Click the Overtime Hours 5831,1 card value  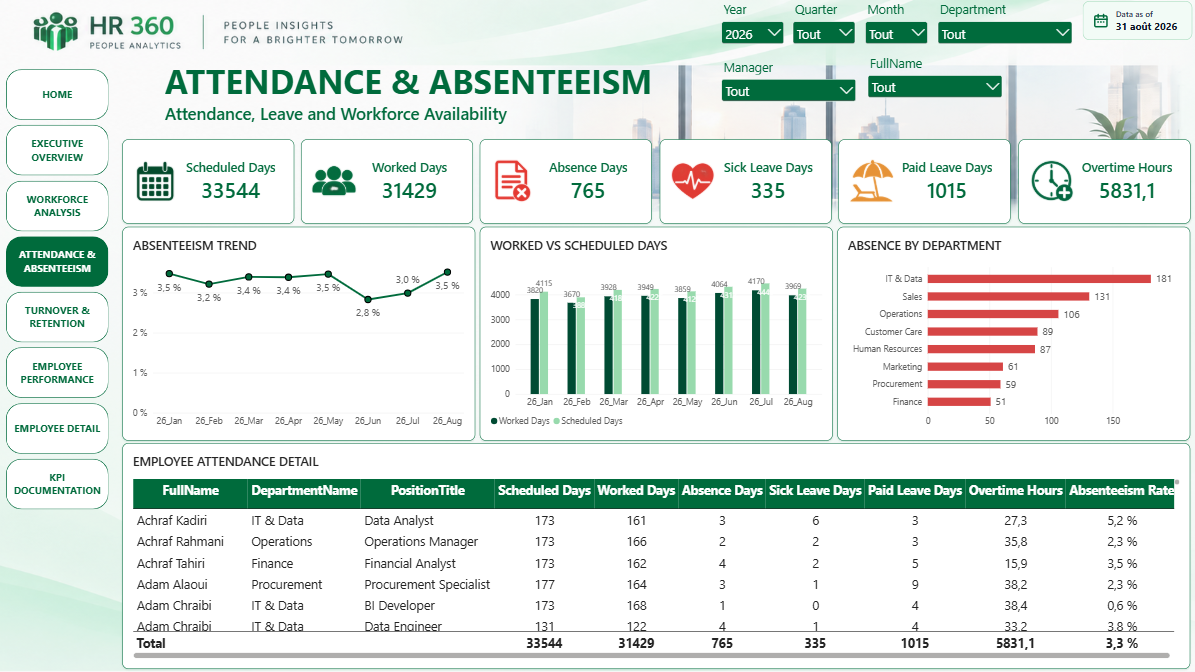(x=1126, y=190)
